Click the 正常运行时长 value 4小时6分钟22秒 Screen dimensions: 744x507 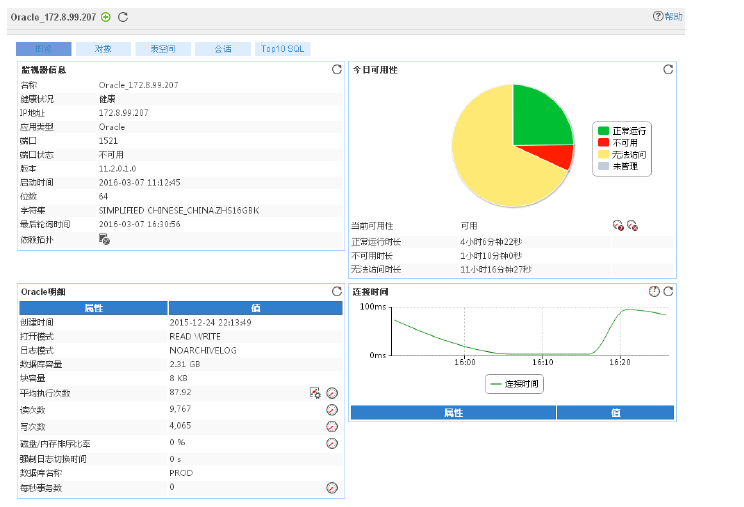[491, 242]
